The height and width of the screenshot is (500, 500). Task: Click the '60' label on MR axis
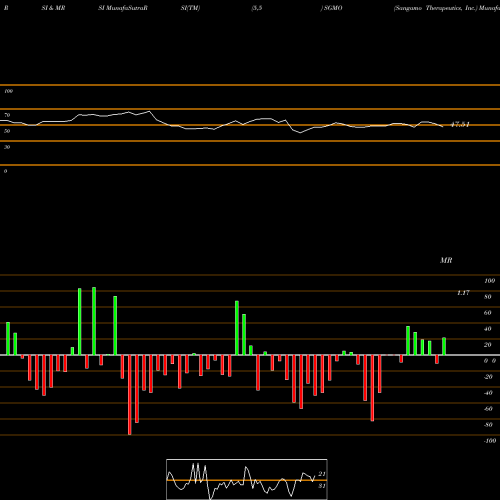point(487,313)
